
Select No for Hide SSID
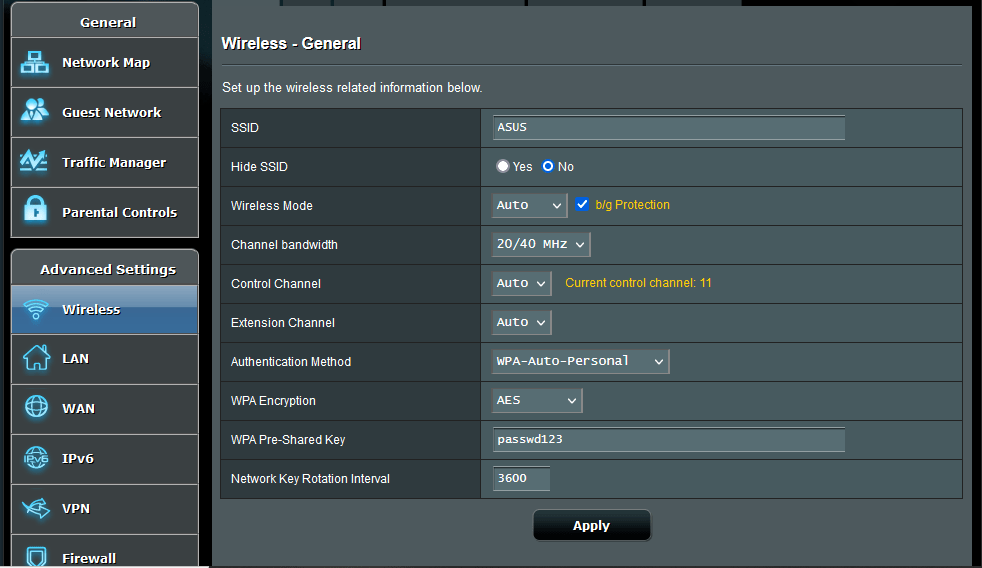(548, 167)
